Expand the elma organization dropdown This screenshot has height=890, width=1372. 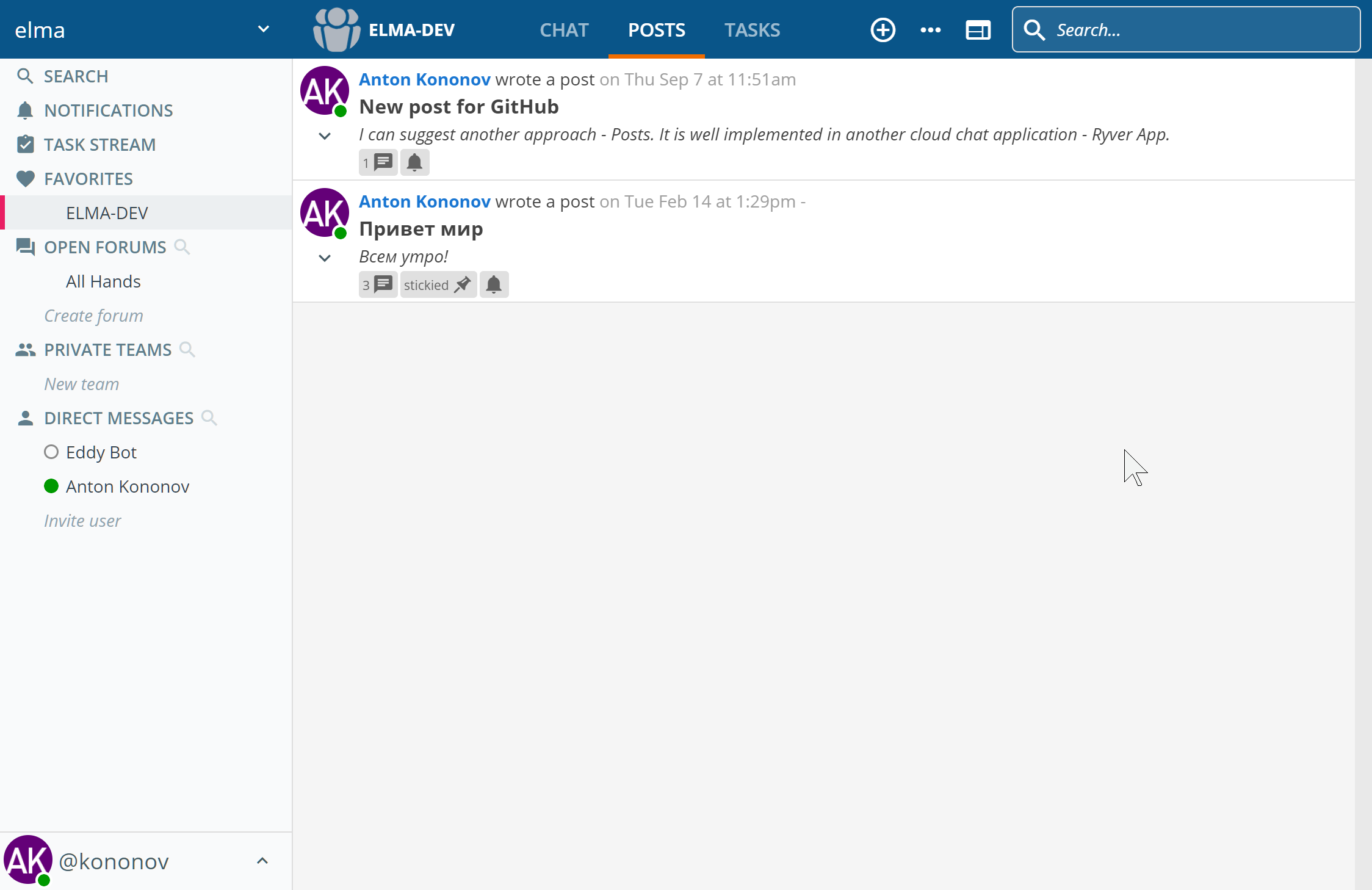[x=263, y=29]
